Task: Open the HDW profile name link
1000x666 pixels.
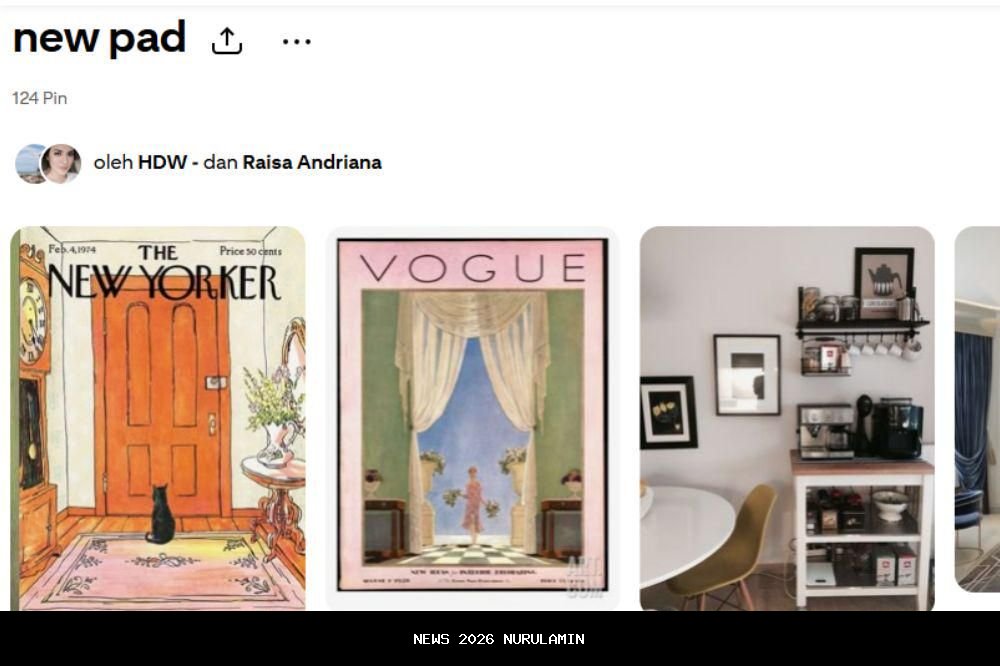Action: 163,162
